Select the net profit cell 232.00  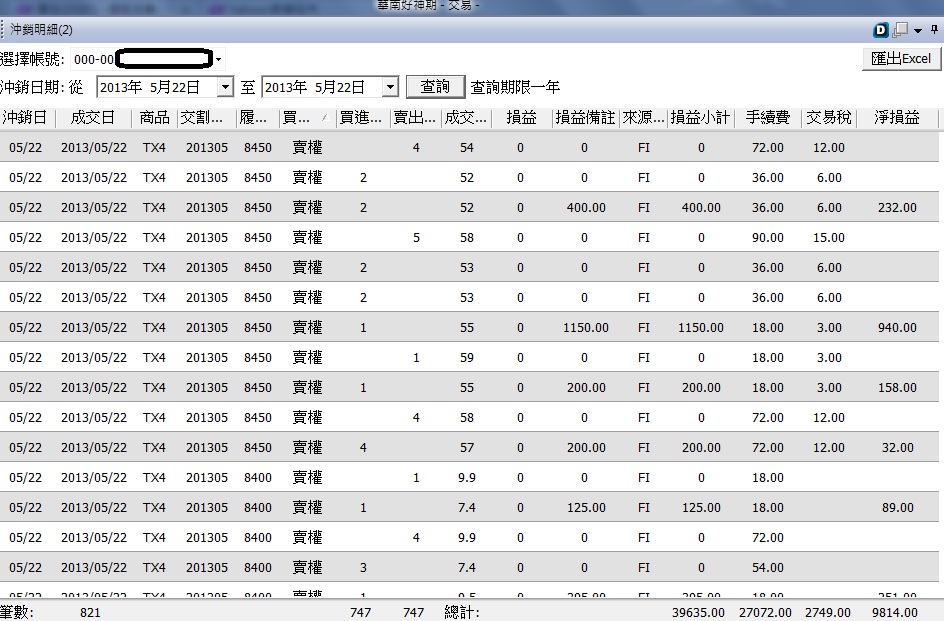(x=897, y=208)
